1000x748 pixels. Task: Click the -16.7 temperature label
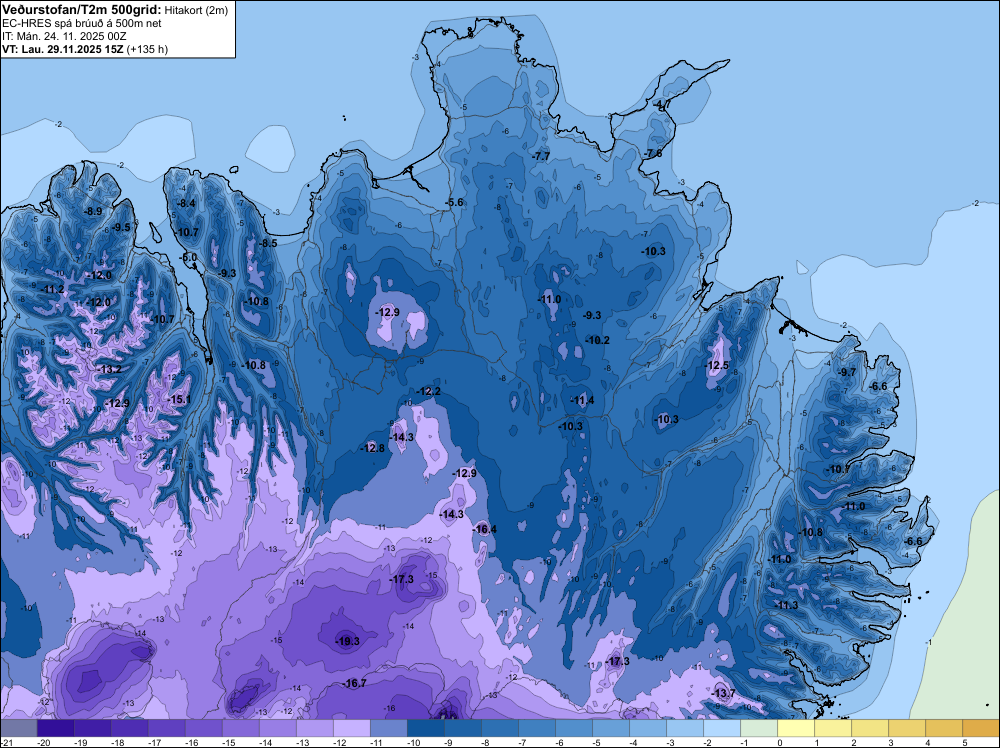(355, 683)
